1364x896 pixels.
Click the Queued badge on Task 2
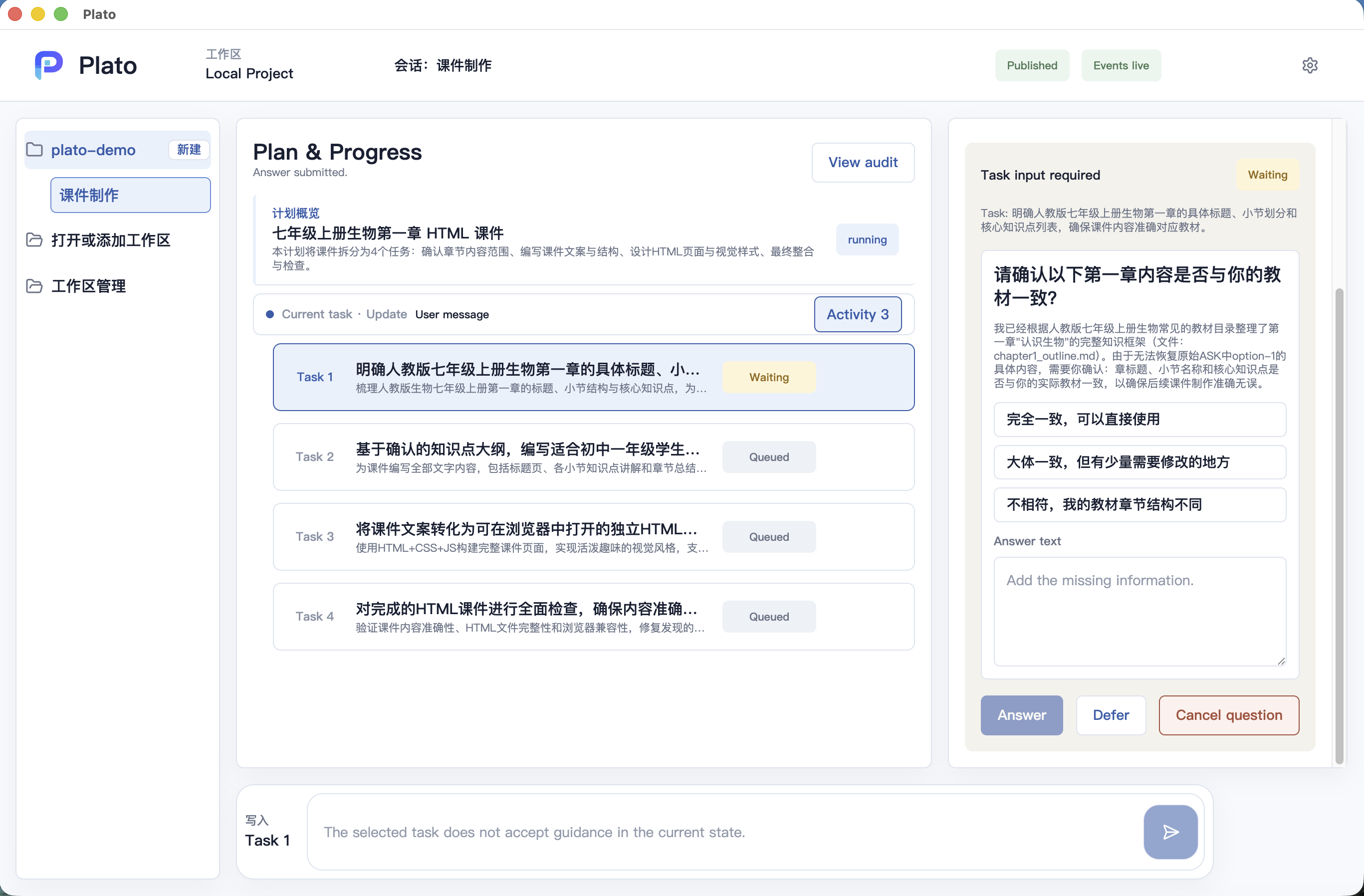(768, 457)
